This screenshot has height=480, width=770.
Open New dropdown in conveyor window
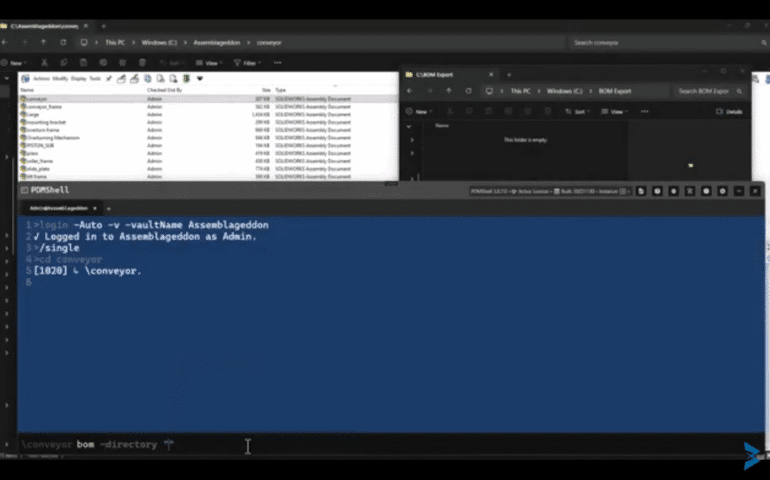[x=14, y=63]
